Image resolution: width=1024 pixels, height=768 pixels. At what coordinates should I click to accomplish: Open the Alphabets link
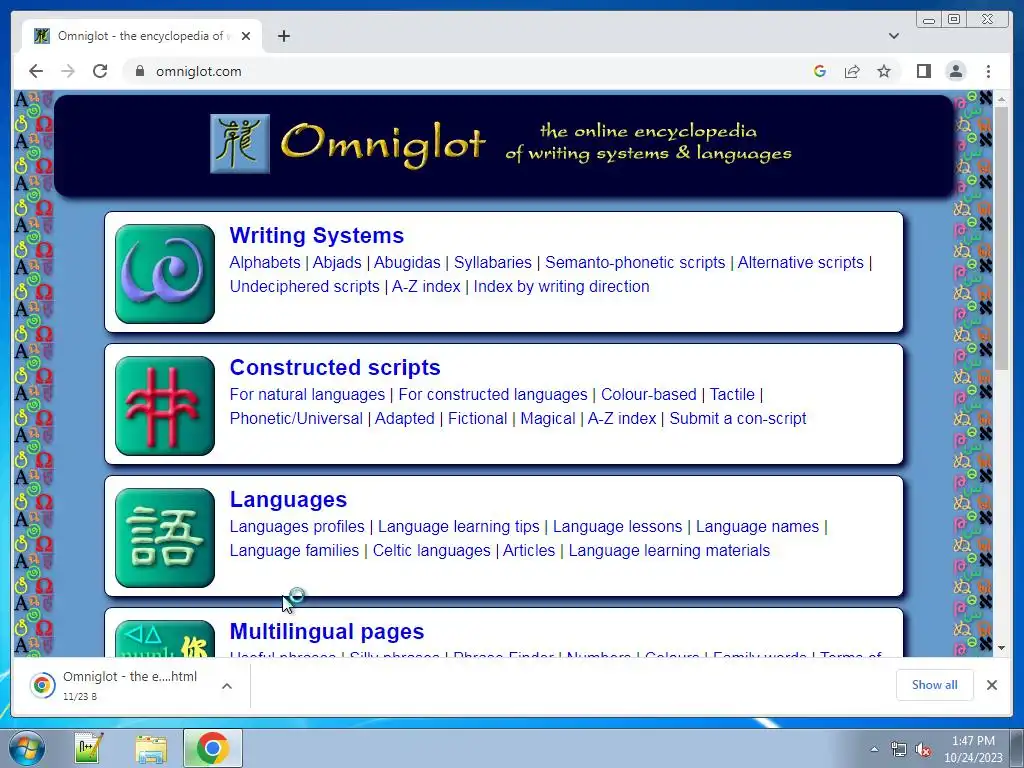click(x=264, y=263)
